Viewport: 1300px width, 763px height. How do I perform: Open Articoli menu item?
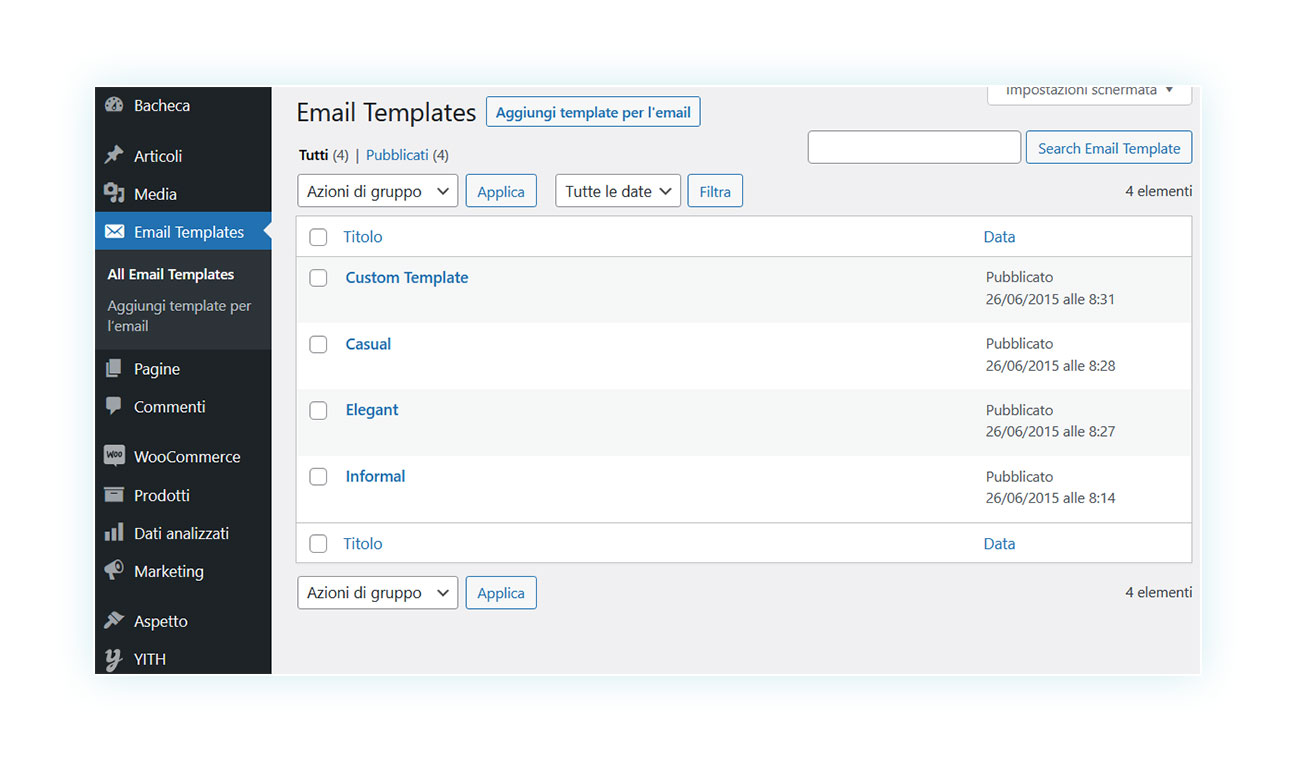pyautogui.click(x=183, y=156)
